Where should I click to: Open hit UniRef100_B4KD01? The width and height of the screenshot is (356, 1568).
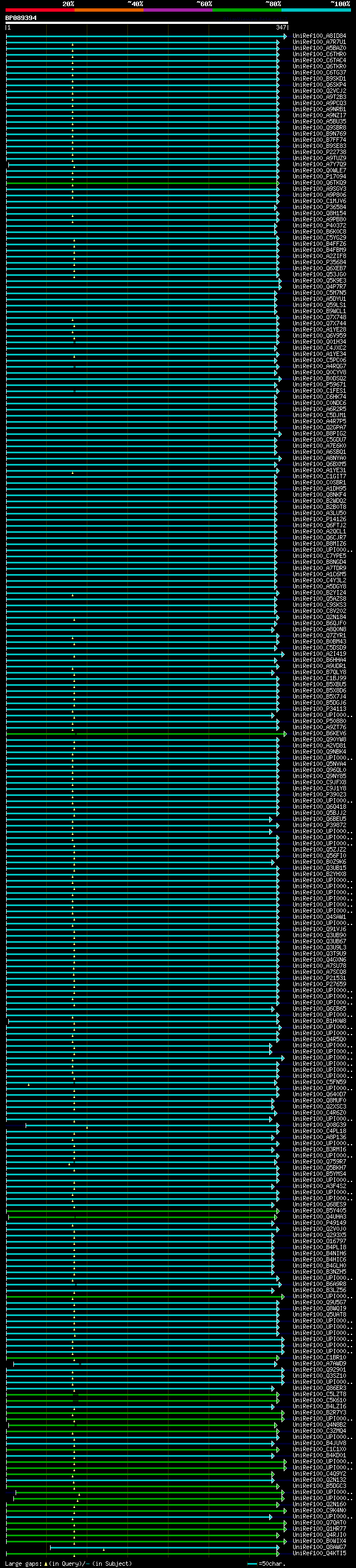pos(319,1456)
